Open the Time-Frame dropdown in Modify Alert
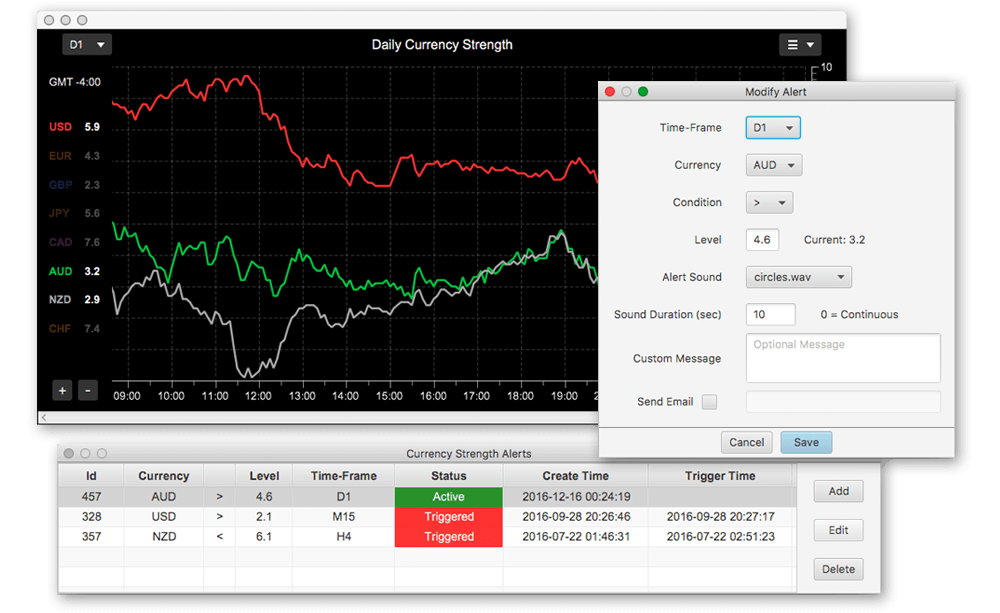Viewport: 1000px width, 613px height. [773, 127]
